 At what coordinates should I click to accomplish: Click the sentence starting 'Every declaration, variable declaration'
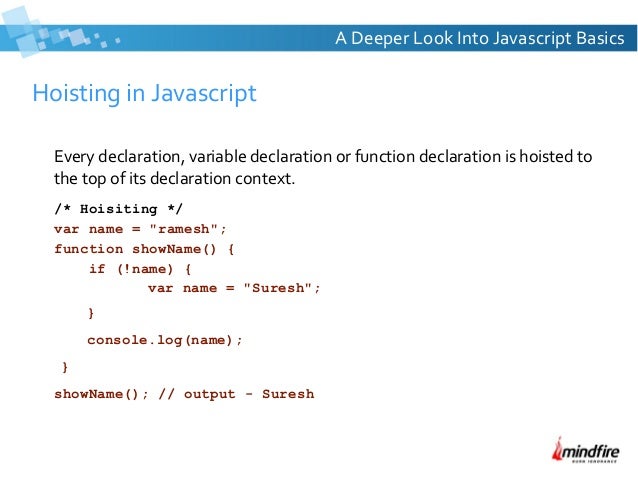(323, 156)
